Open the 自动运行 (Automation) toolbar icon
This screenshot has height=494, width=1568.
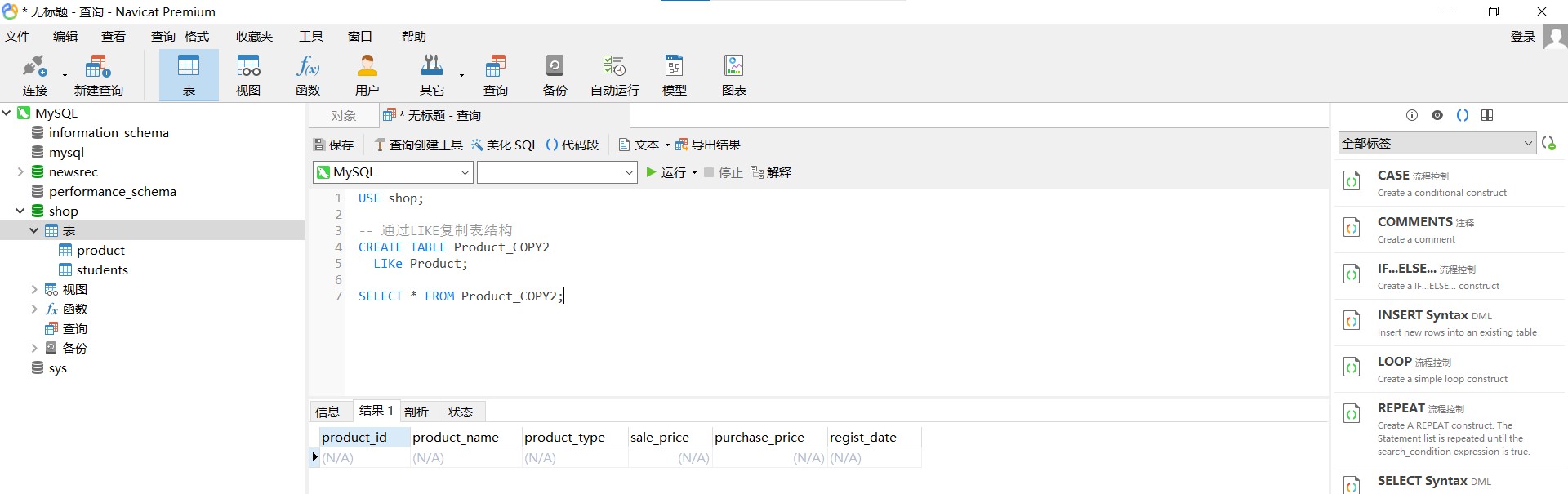pos(615,74)
